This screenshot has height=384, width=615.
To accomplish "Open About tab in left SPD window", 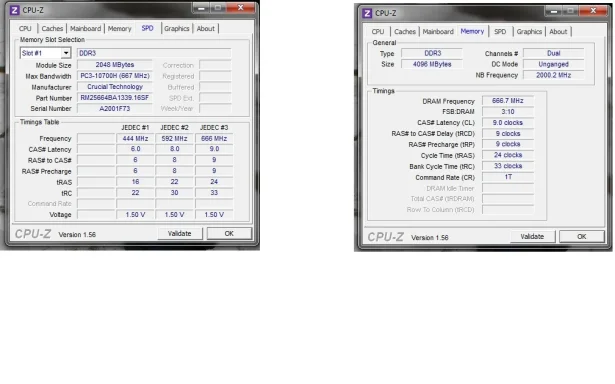I will pyautogui.click(x=206, y=29).
